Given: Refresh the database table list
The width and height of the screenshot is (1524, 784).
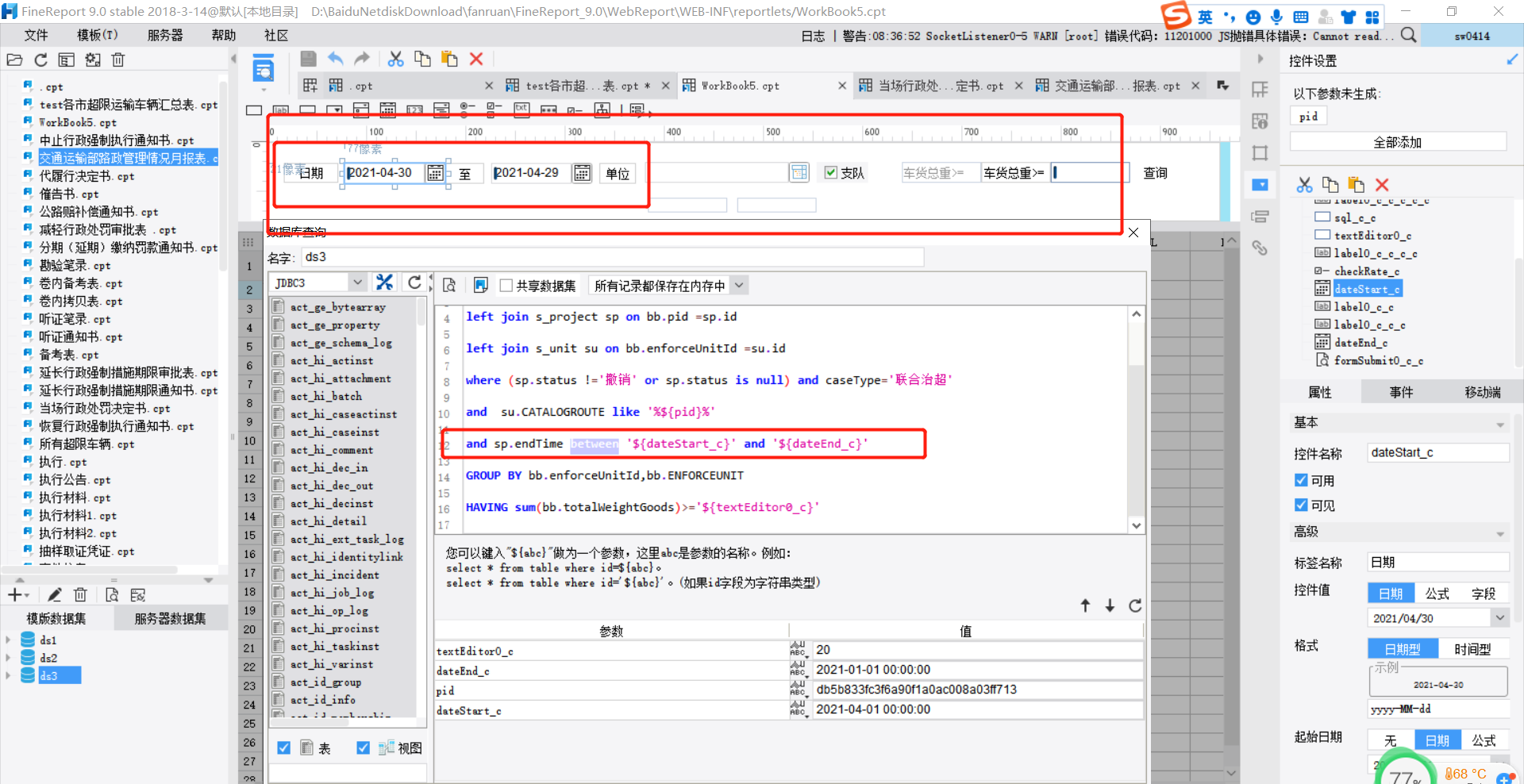Looking at the screenshot, I should (x=414, y=282).
